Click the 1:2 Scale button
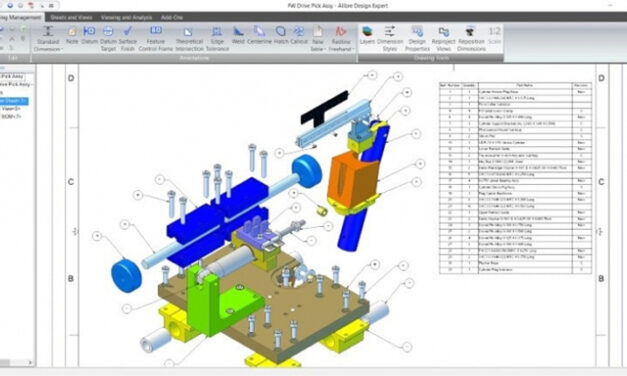 point(495,35)
